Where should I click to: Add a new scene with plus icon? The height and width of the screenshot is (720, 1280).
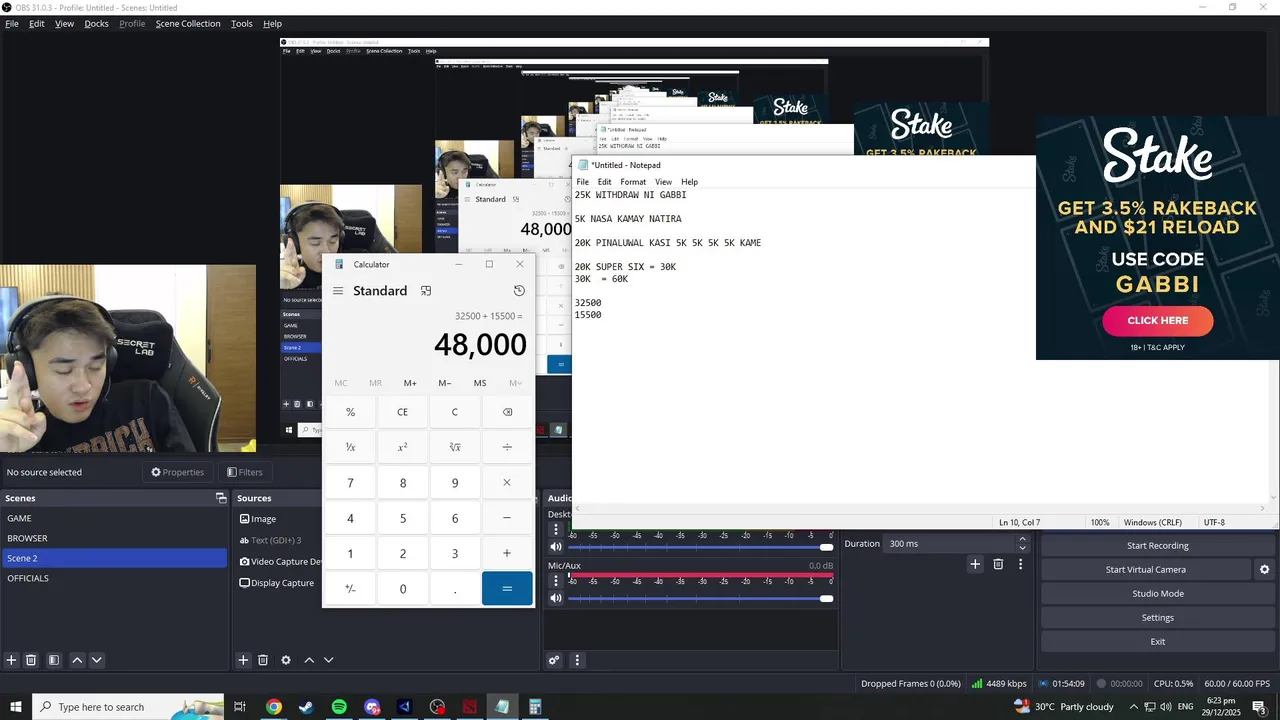click(x=12, y=660)
